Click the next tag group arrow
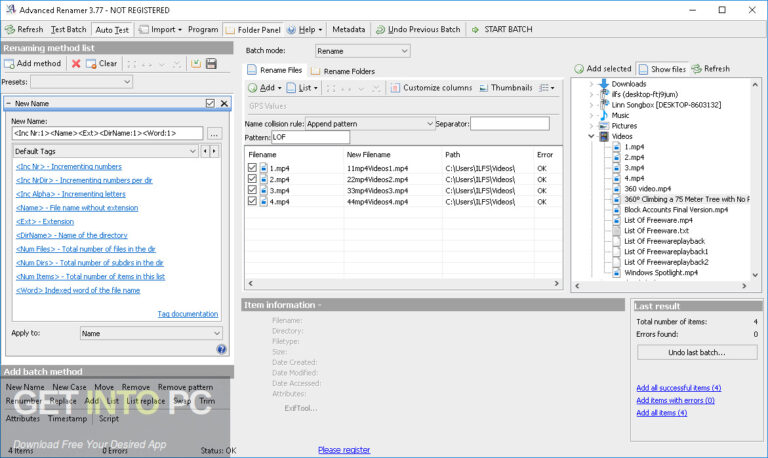 (214, 151)
